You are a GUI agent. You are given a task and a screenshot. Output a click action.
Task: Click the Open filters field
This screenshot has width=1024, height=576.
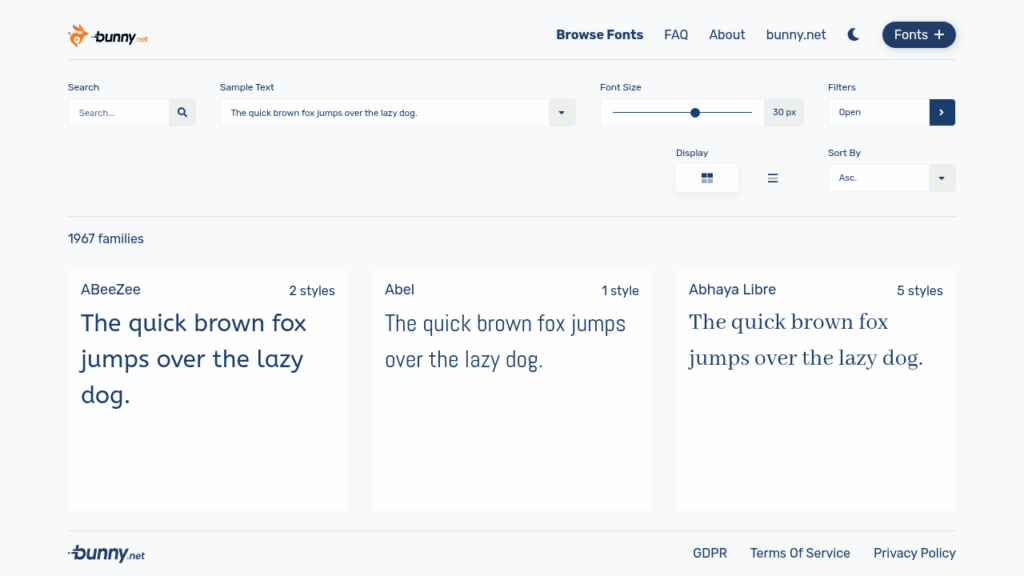pyautogui.click(x=879, y=112)
